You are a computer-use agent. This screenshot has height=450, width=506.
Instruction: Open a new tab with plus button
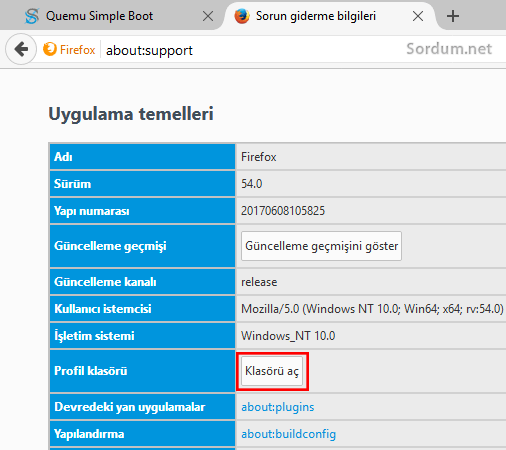(453, 16)
